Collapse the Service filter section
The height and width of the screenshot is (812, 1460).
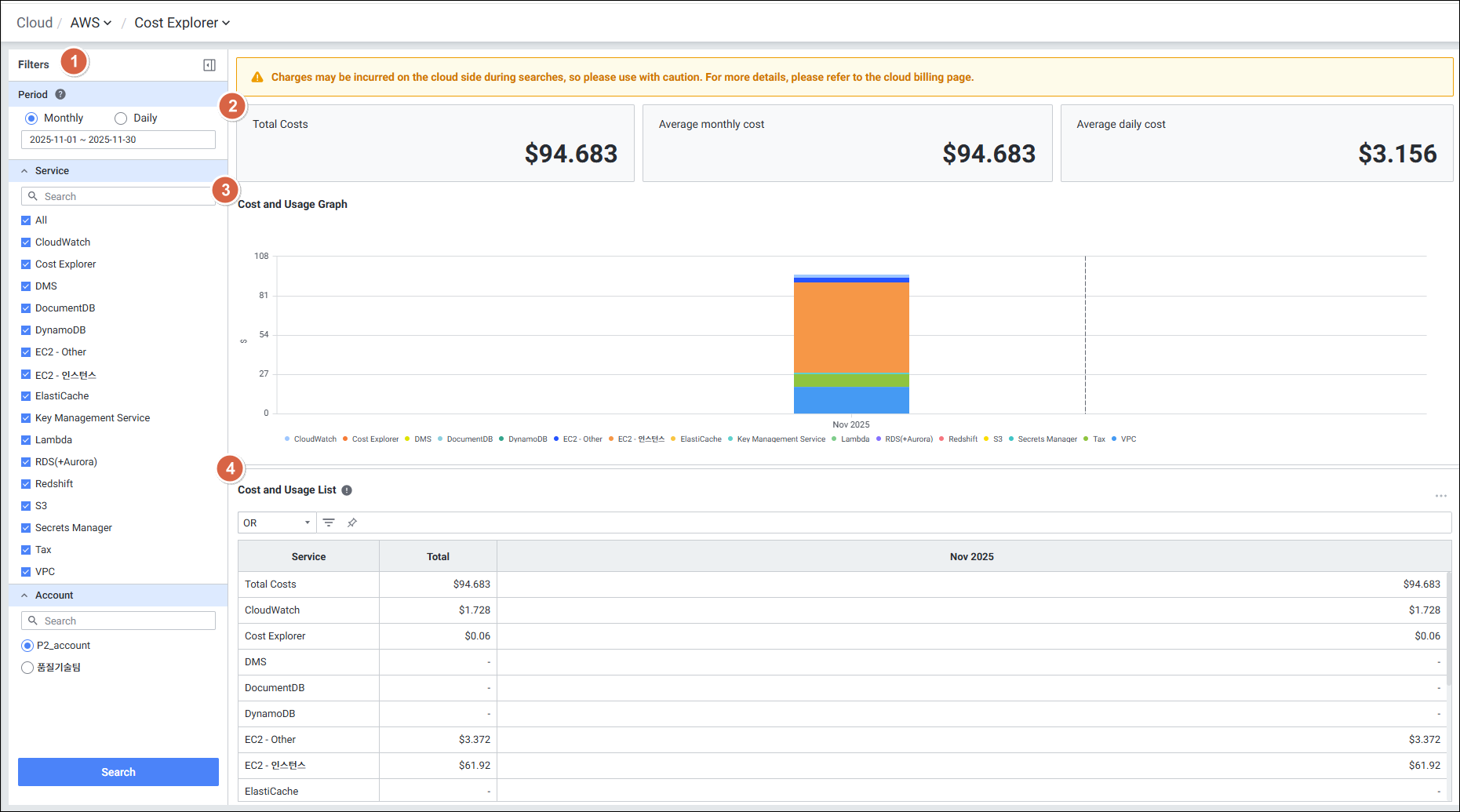click(24, 171)
